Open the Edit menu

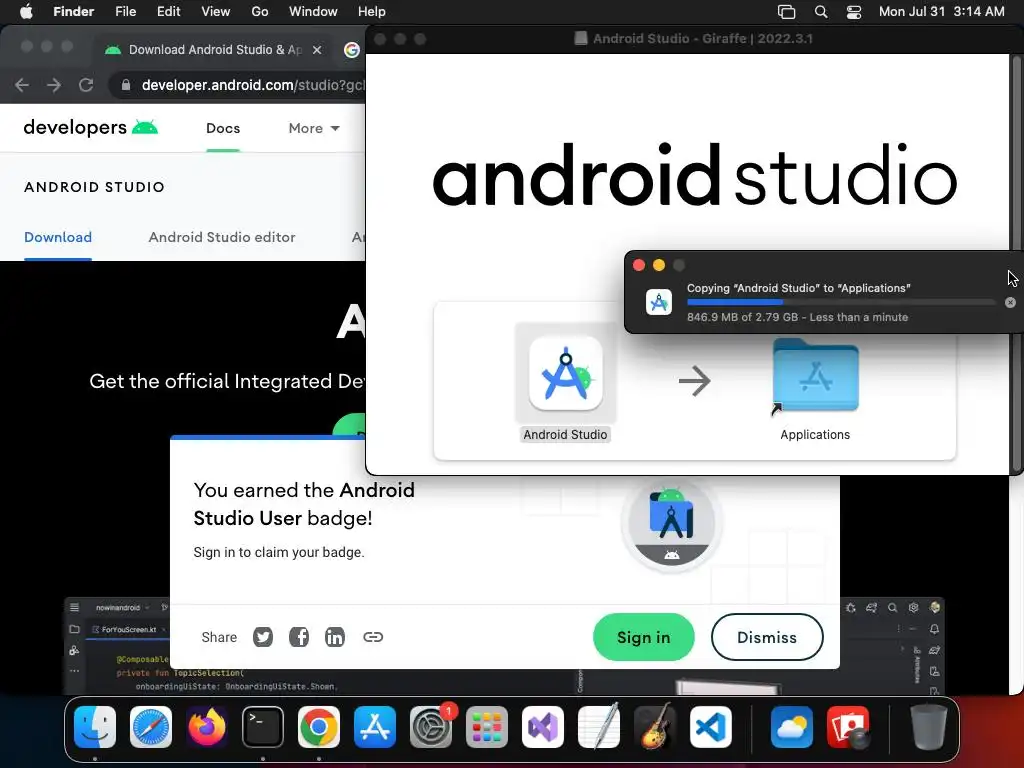coord(168,12)
